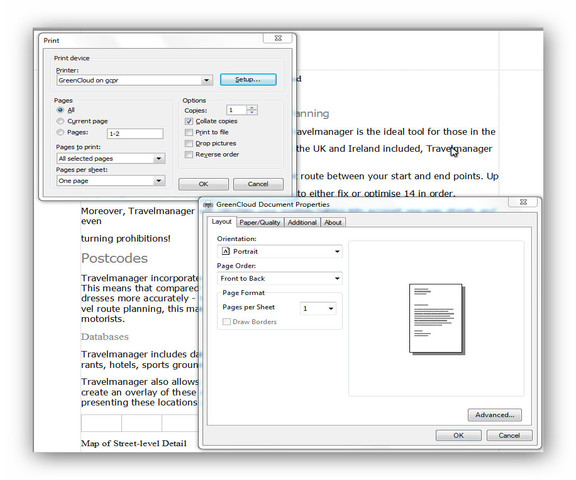Click the Setup... button in Print dialog
Screen dimensions: 576x480
pyautogui.click(x=248, y=80)
